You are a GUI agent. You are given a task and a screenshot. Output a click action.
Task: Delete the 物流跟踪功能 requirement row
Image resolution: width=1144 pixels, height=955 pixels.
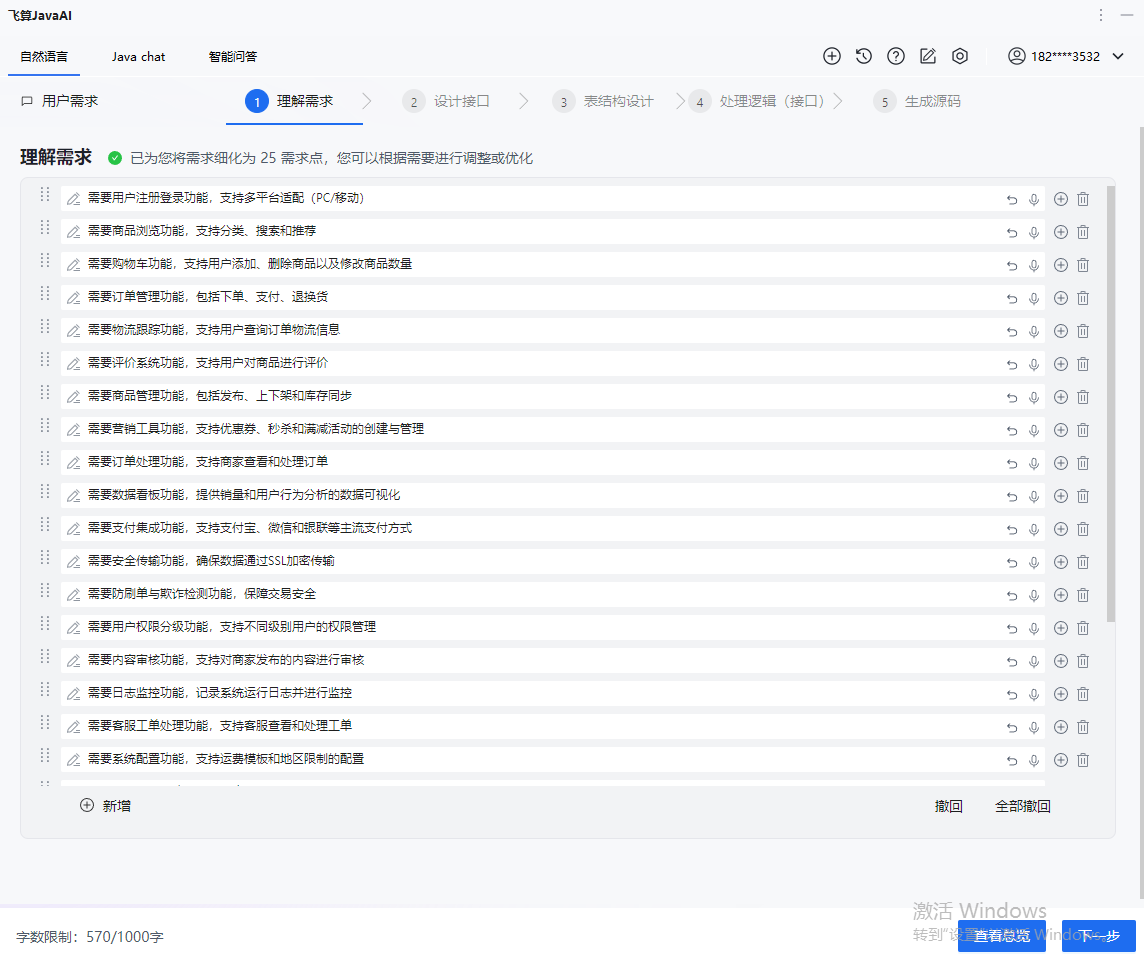pos(1083,331)
